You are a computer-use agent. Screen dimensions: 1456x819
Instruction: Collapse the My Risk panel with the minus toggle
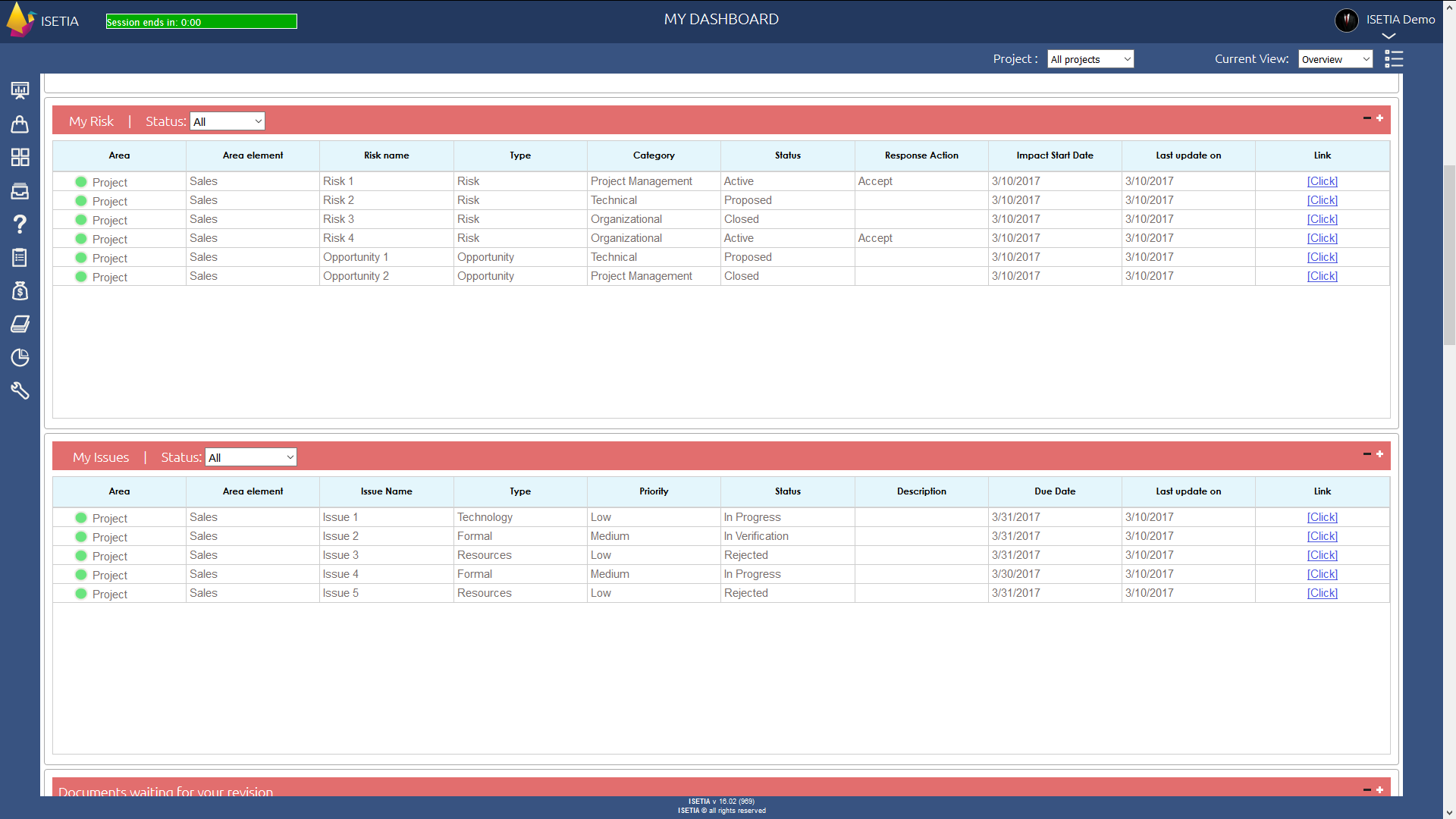[x=1367, y=118]
